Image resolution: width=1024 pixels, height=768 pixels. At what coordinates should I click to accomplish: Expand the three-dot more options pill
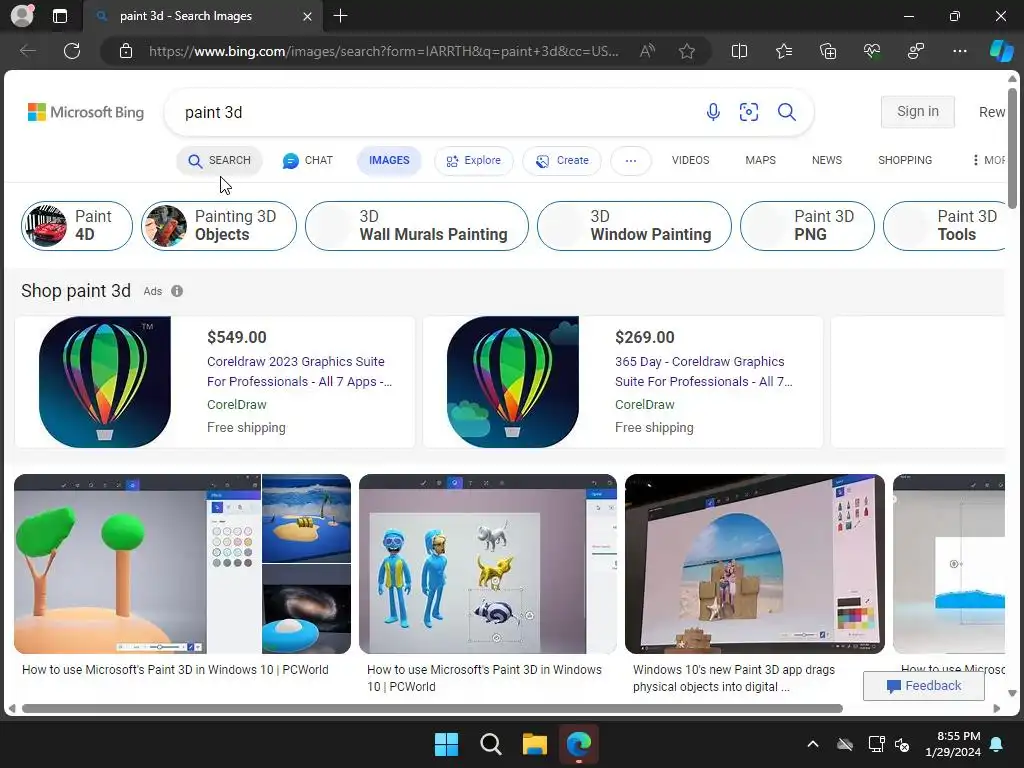click(630, 161)
